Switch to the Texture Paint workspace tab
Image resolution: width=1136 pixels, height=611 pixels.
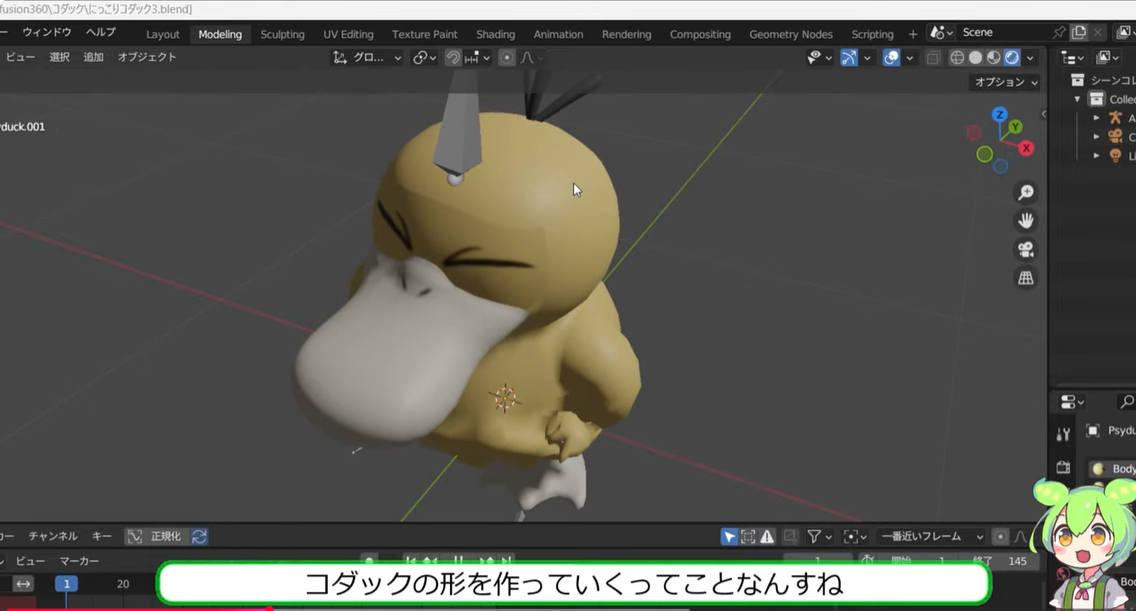click(x=425, y=34)
